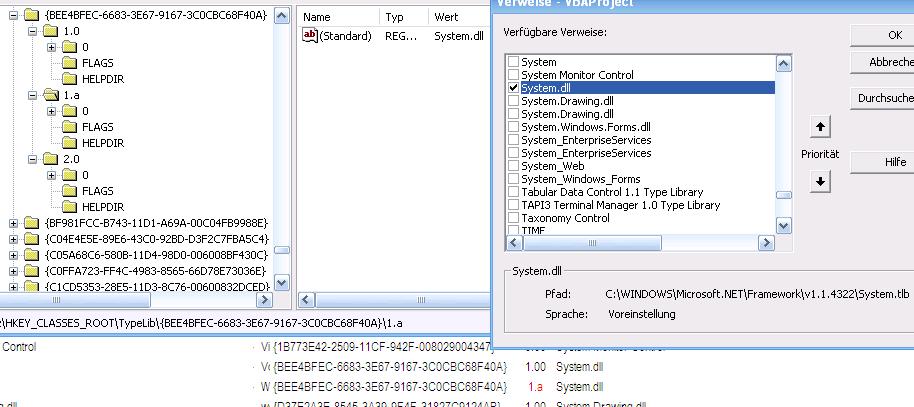Move reference priority up with arrow button
Screen dimensions: 914x407
(x=820, y=127)
